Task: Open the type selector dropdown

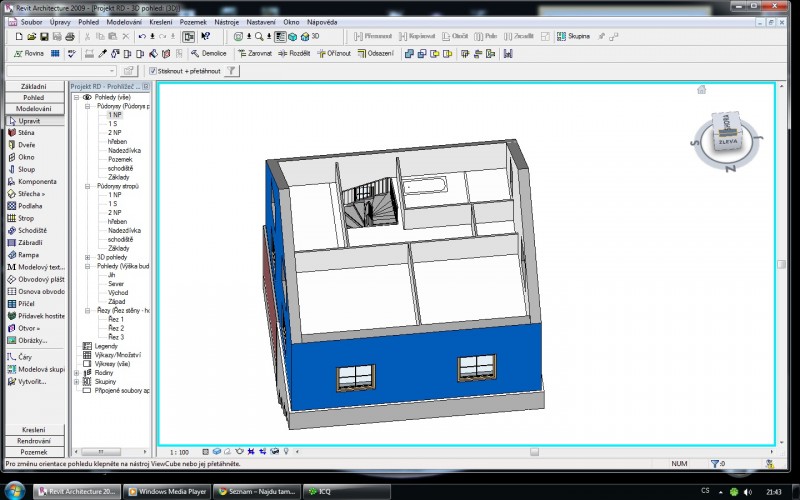Action: 112,71
